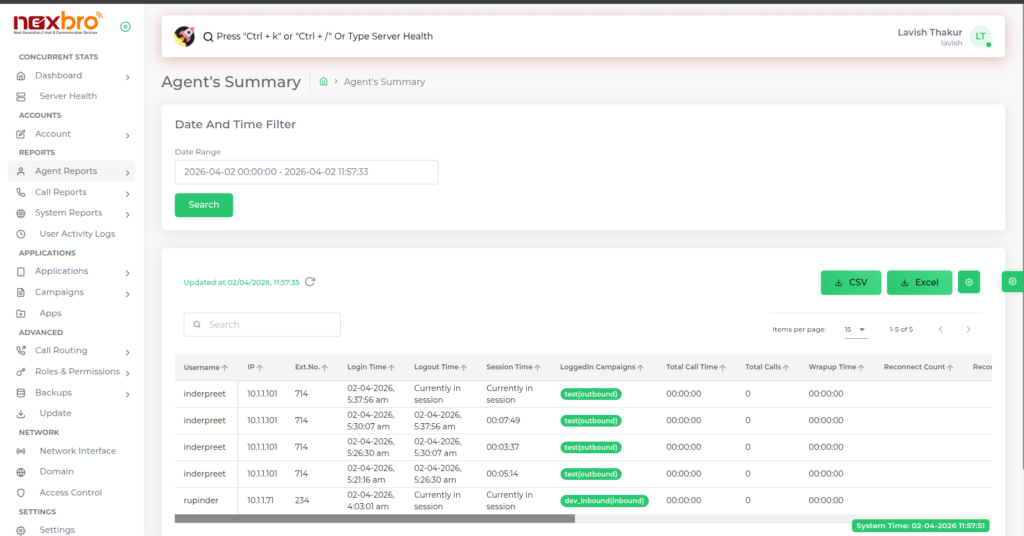This screenshot has height=536, width=1024.
Task: Go to next page arrow in pagination
Action: click(x=968, y=329)
